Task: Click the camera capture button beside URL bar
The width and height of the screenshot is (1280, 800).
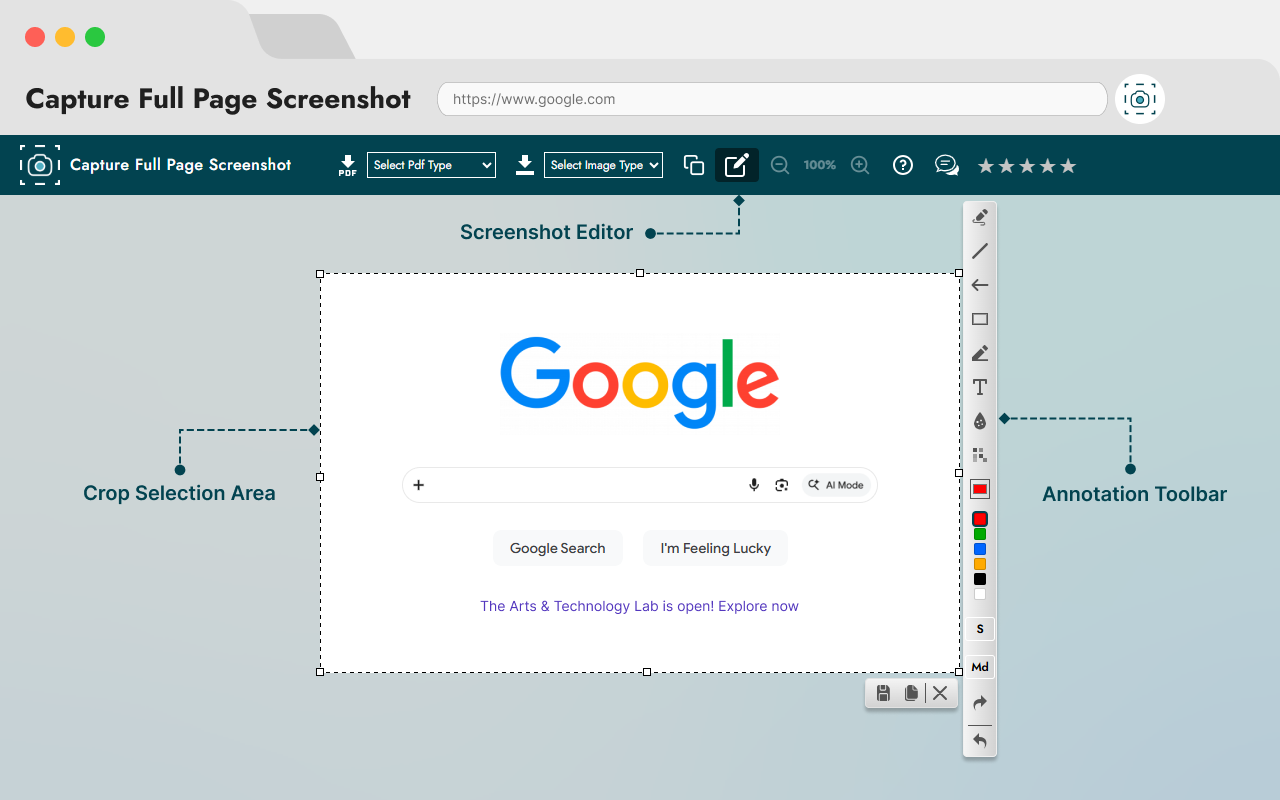Action: point(1140,99)
